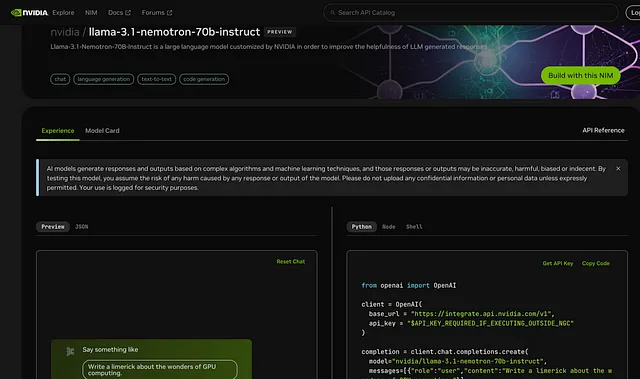Image resolution: width=640 pixels, height=379 pixels.
Task: Choose the GPU limerick prompt suggestion
Action: point(160,370)
